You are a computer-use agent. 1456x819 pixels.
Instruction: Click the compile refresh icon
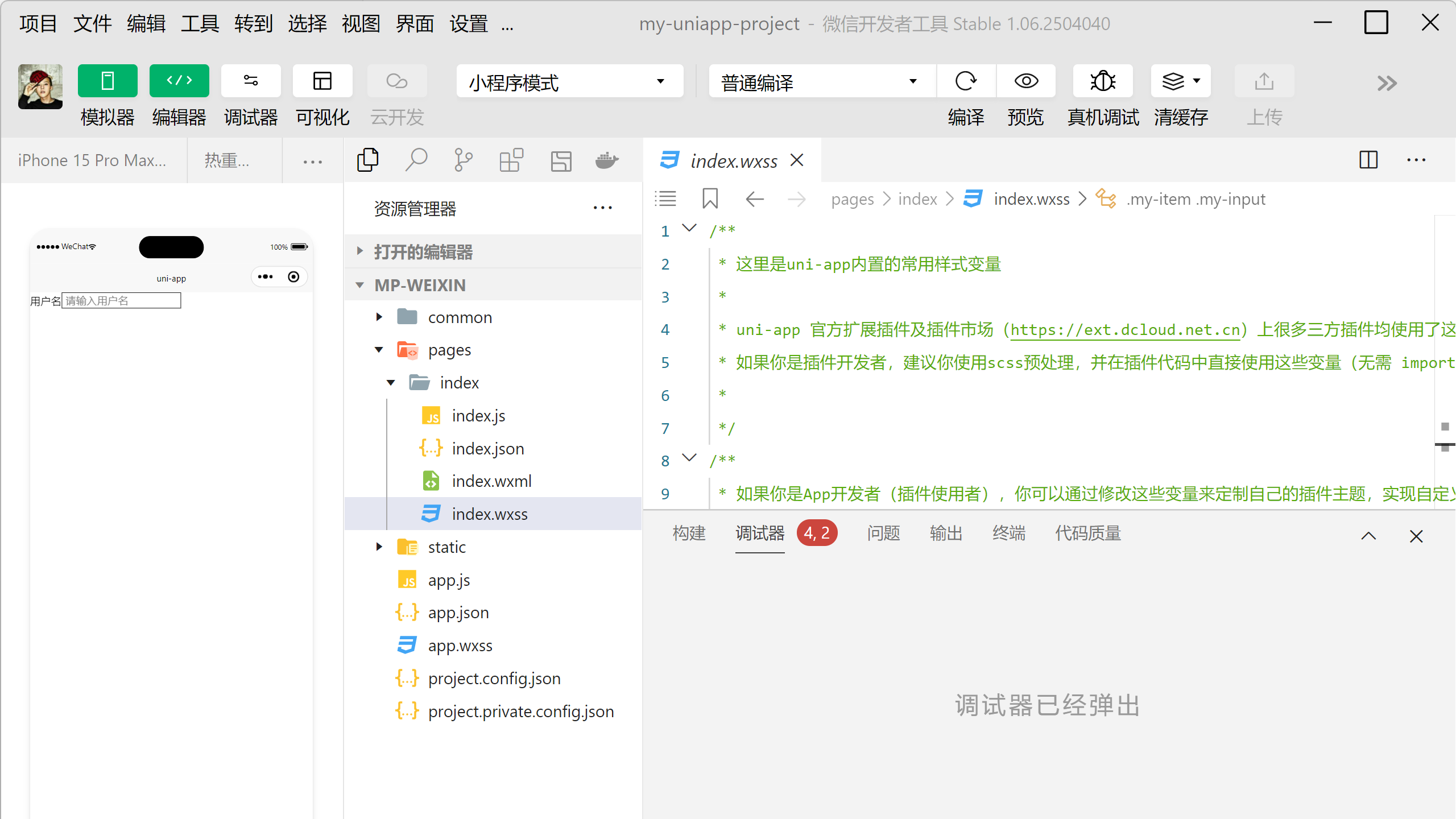point(966,81)
